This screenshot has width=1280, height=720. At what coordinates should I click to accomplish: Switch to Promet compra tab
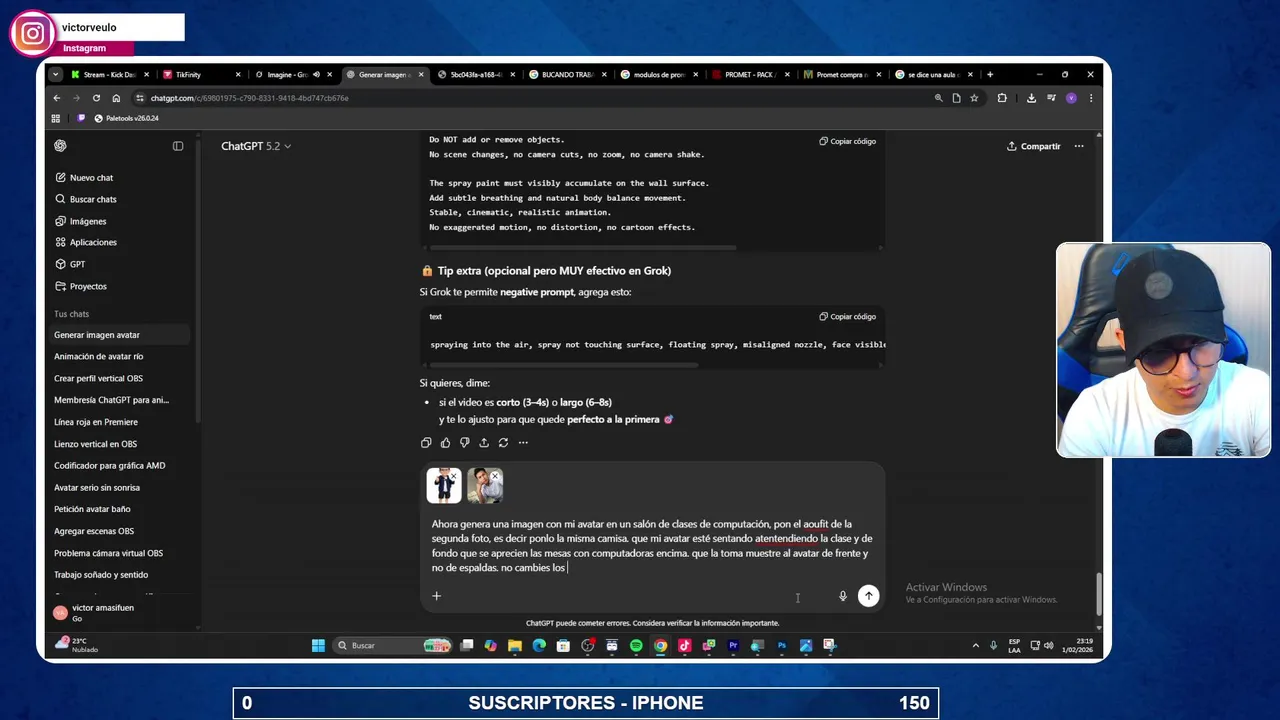coord(841,75)
